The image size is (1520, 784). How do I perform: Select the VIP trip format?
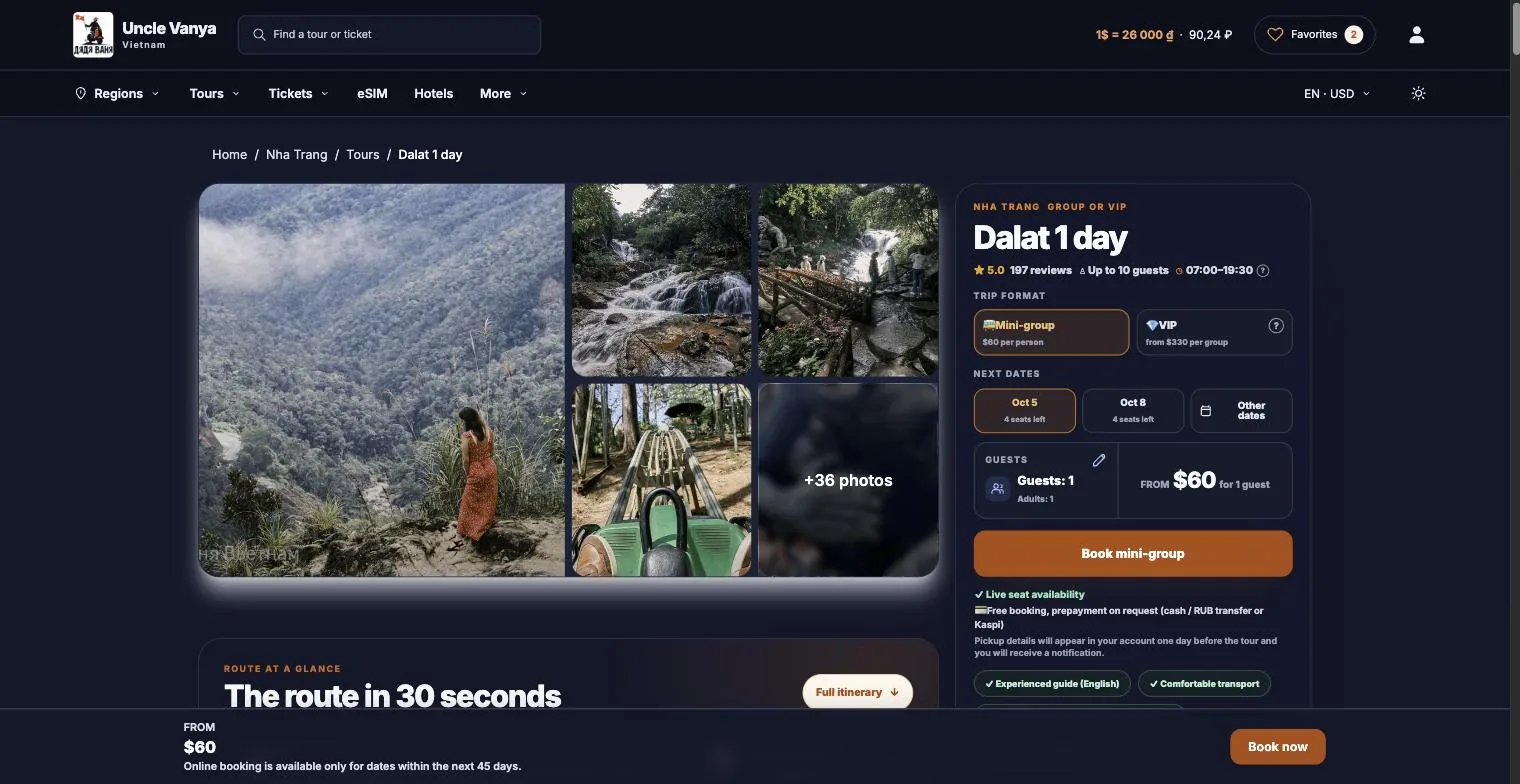pos(1214,332)
